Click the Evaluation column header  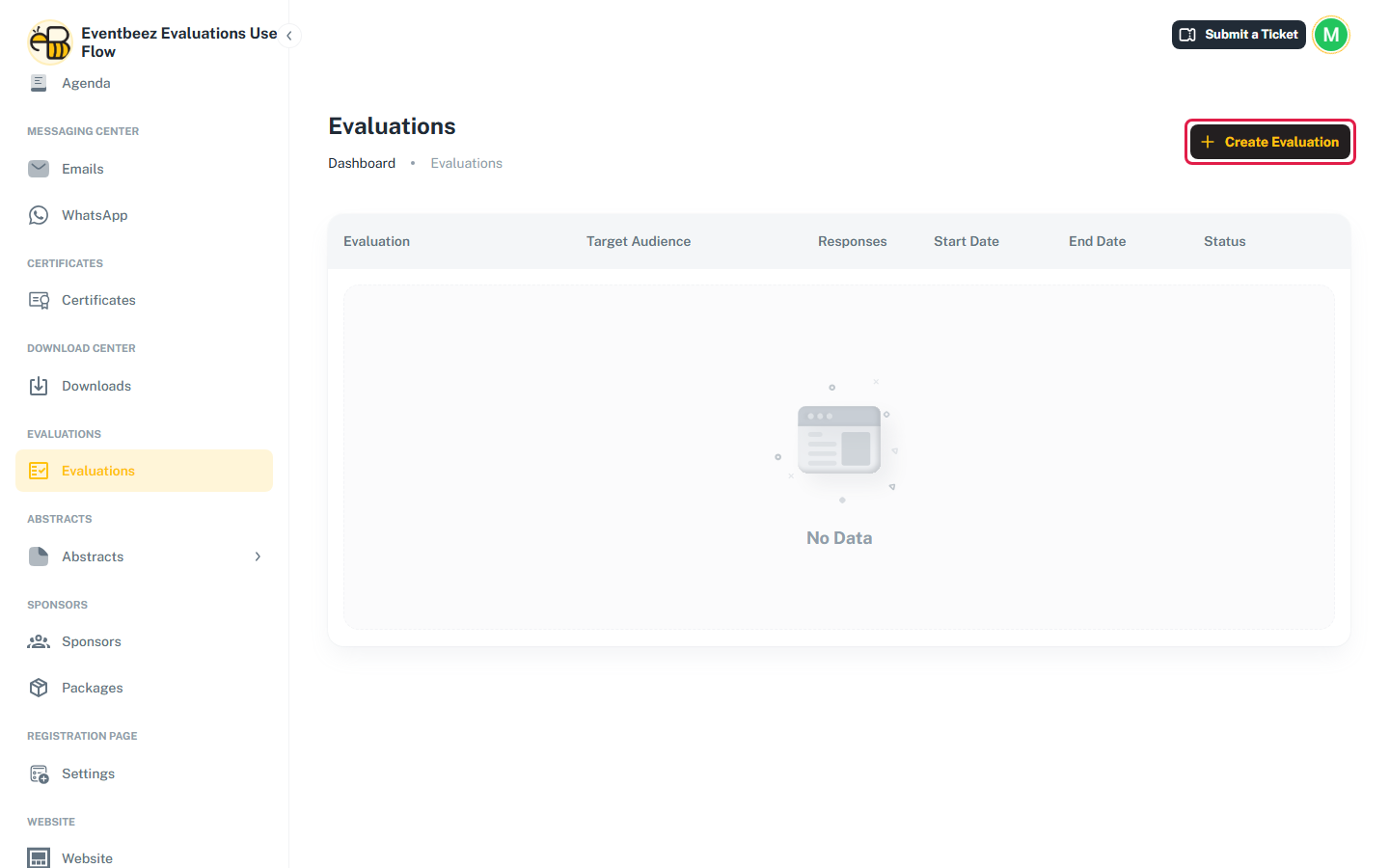[376, 241]
